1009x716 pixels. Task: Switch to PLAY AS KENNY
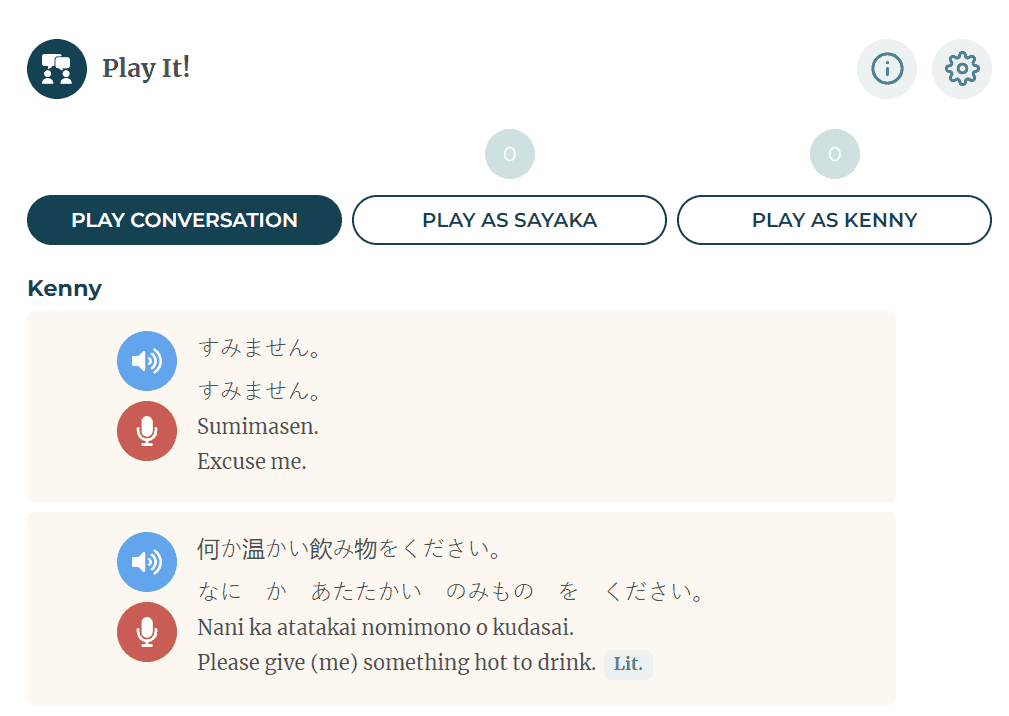click(834, 219)
